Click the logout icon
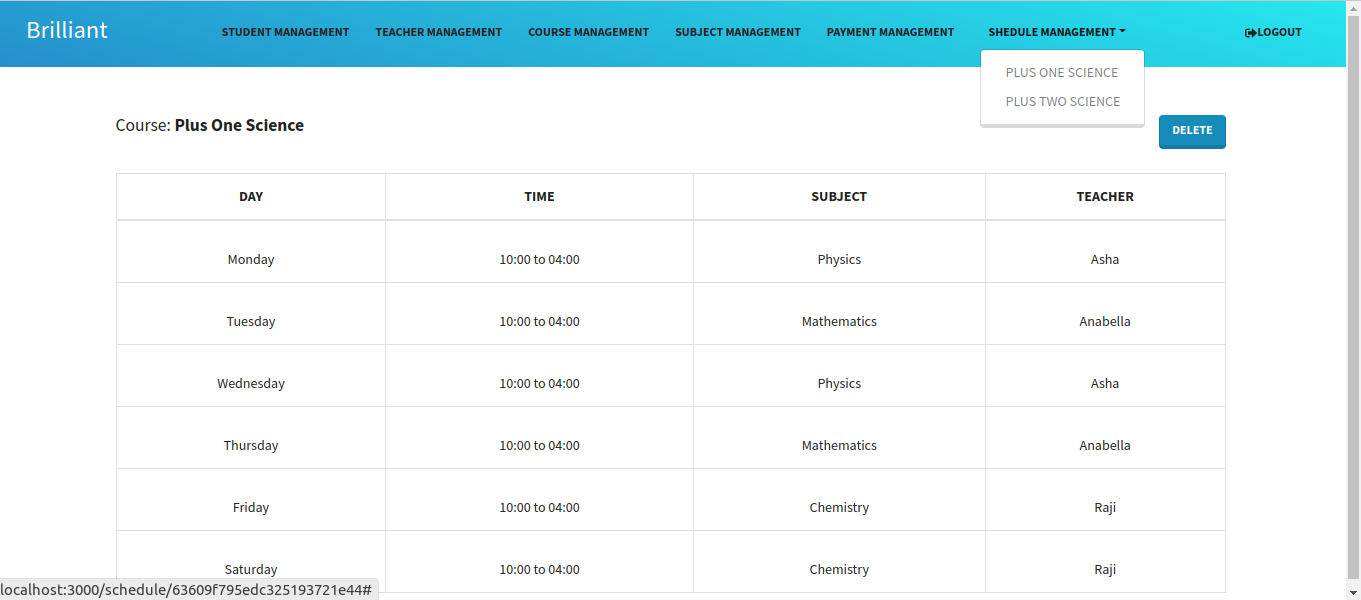This screenshot has width=1361, height=600. 1250,32
